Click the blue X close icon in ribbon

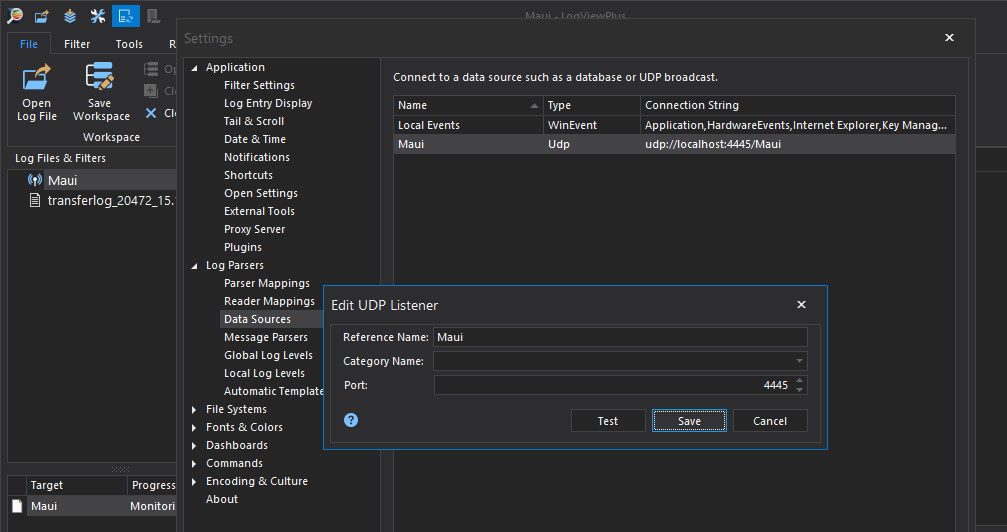point(151,113)
